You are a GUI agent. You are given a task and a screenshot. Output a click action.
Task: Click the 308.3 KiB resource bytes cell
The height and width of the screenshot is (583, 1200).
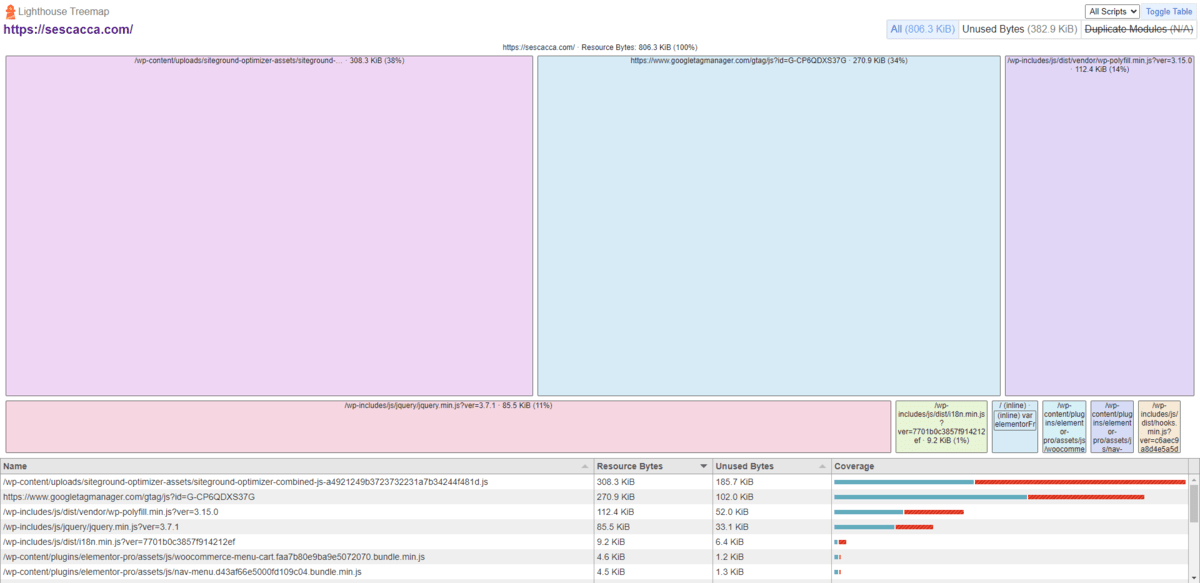pyautogui.click(x=653, y=482)
